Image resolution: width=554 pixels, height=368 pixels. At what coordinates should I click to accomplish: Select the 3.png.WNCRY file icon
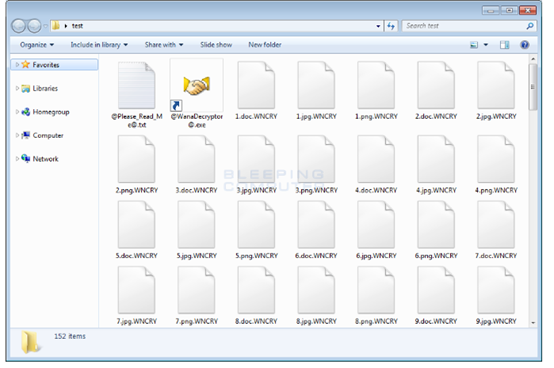316,159
